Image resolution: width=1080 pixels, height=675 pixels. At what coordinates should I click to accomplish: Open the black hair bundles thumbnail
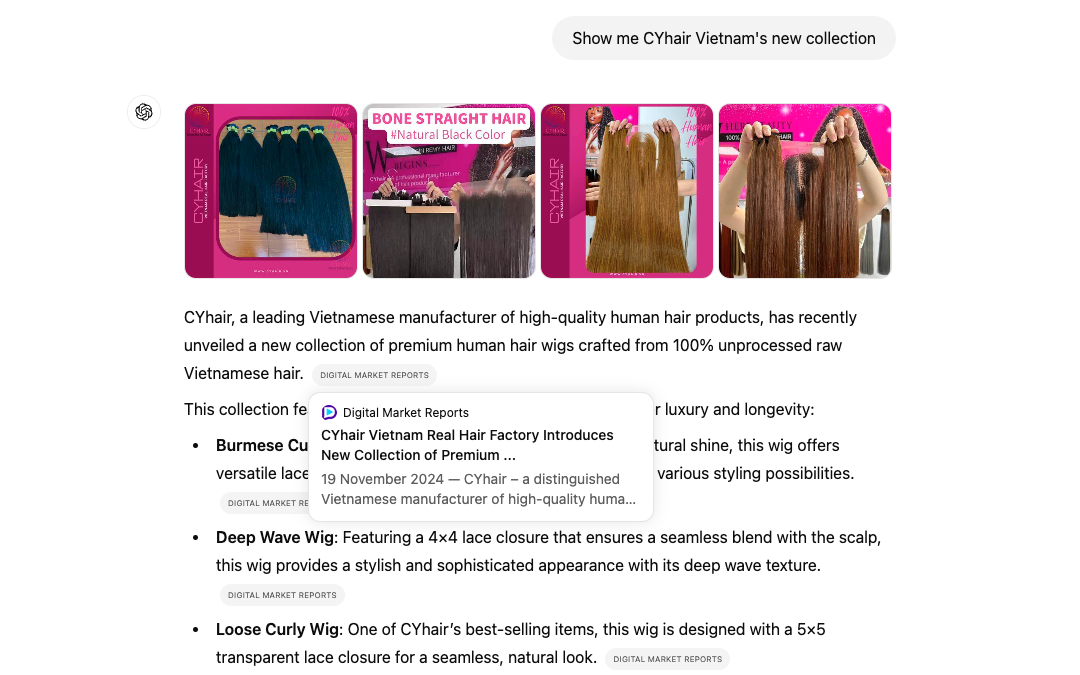pos(271,191)
